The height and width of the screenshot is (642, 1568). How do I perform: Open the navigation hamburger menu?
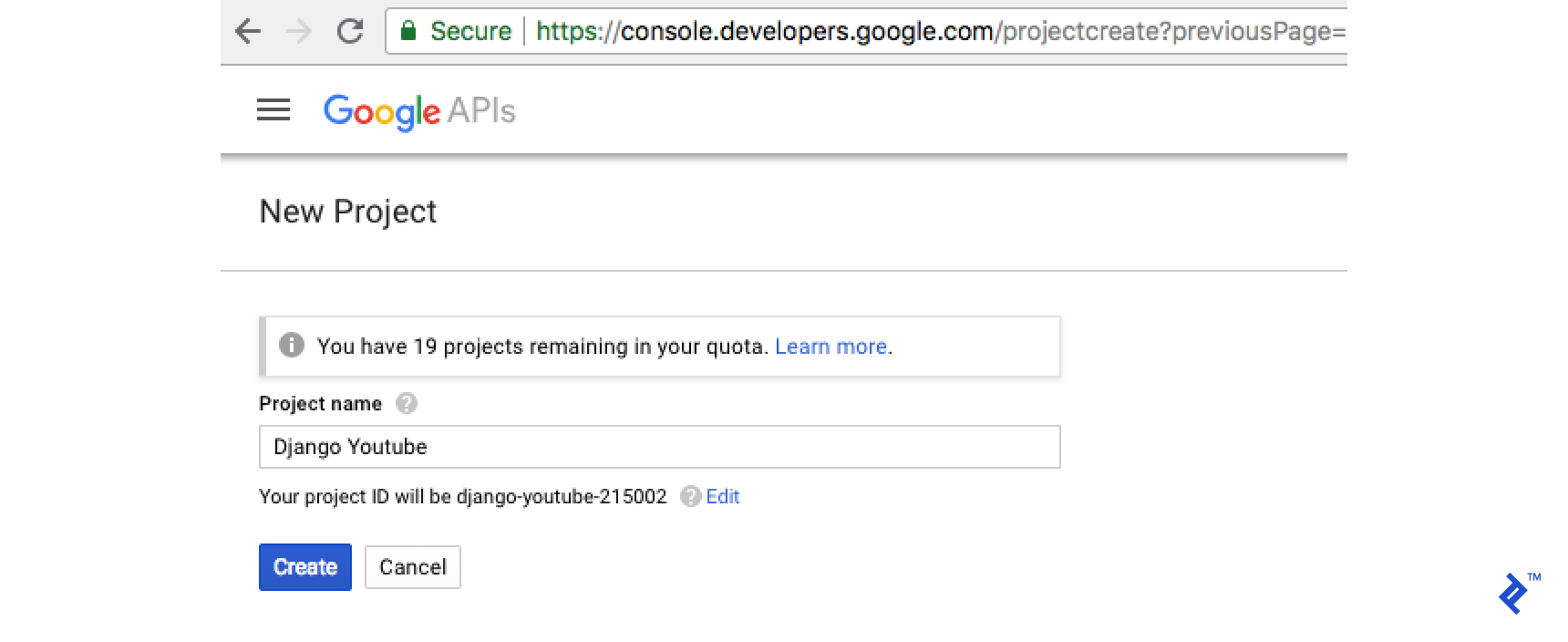pyautogui.click(x=272, y=110)
